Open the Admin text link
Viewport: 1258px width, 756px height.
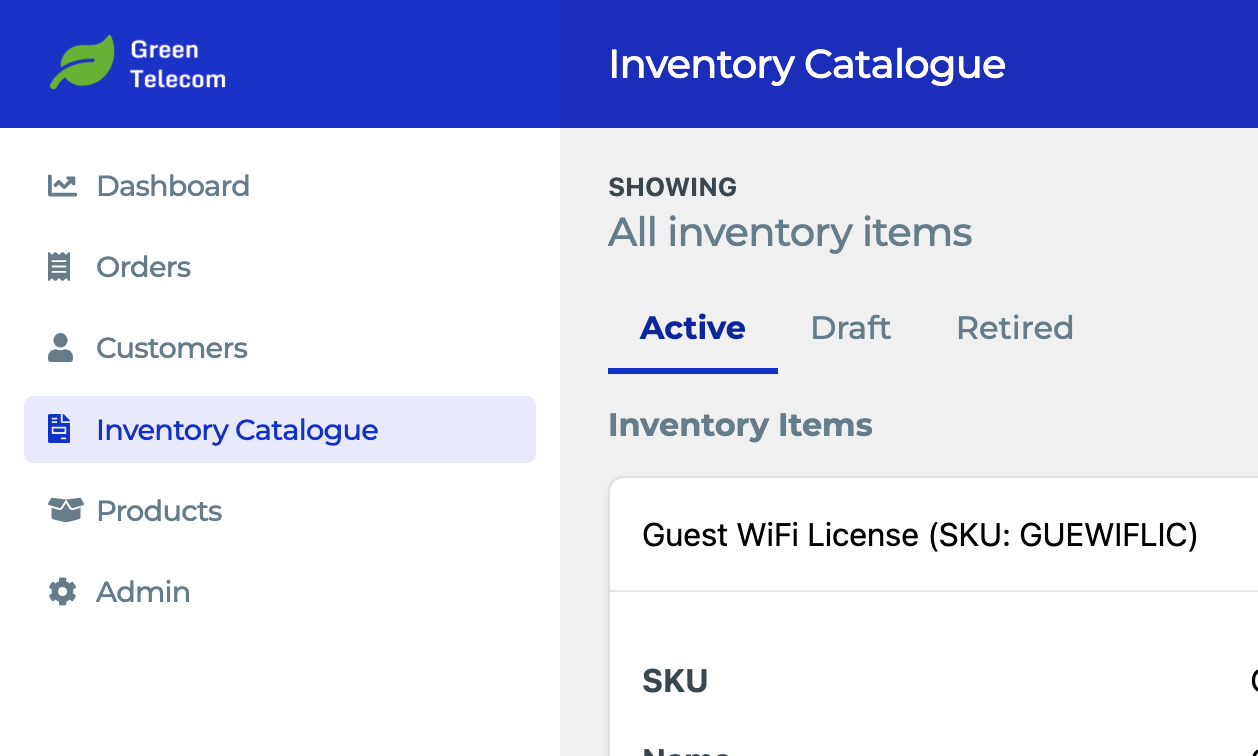point(143,592)
